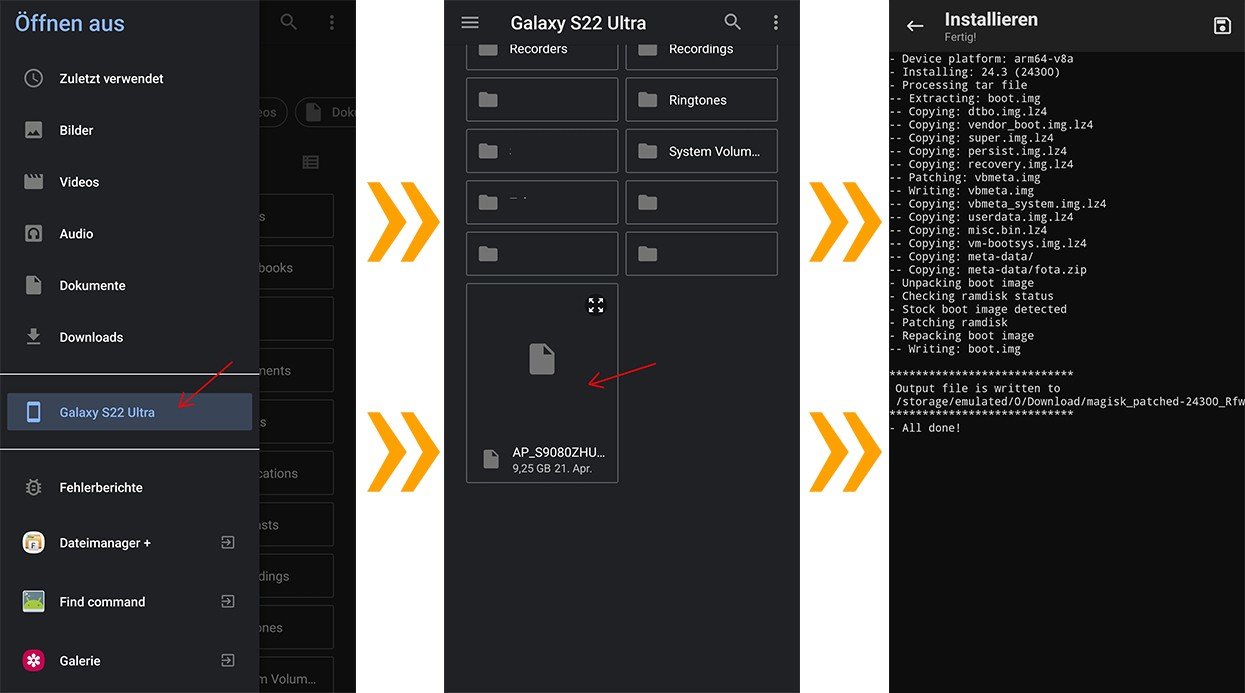The height and width of the screenshot is (693, 1245).
Task: Click the Dateimanager + app icon
Action: 34,543
